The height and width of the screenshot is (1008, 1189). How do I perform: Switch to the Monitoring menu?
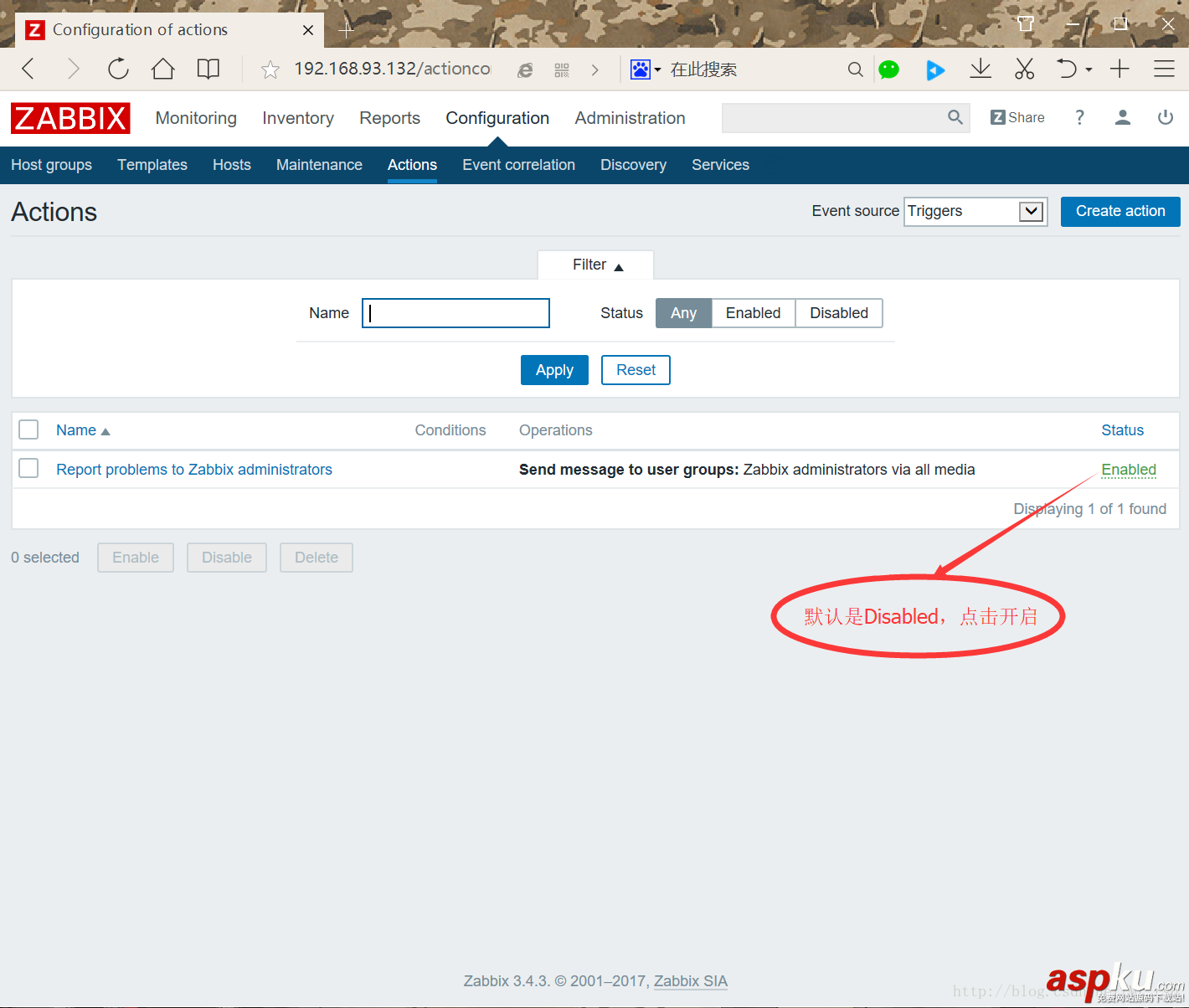coord(196,118)
